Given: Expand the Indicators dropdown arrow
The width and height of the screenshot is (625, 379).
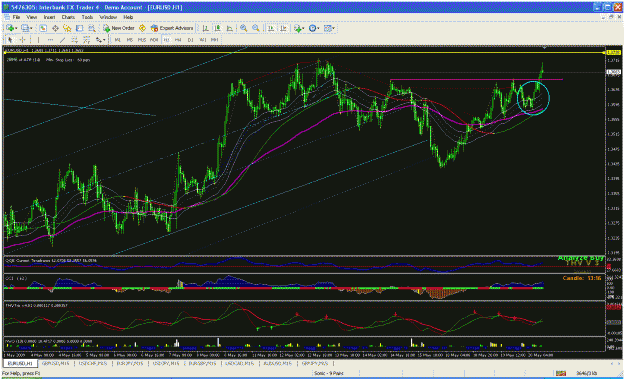Looking at the screenshot, I should pos(303,28).
